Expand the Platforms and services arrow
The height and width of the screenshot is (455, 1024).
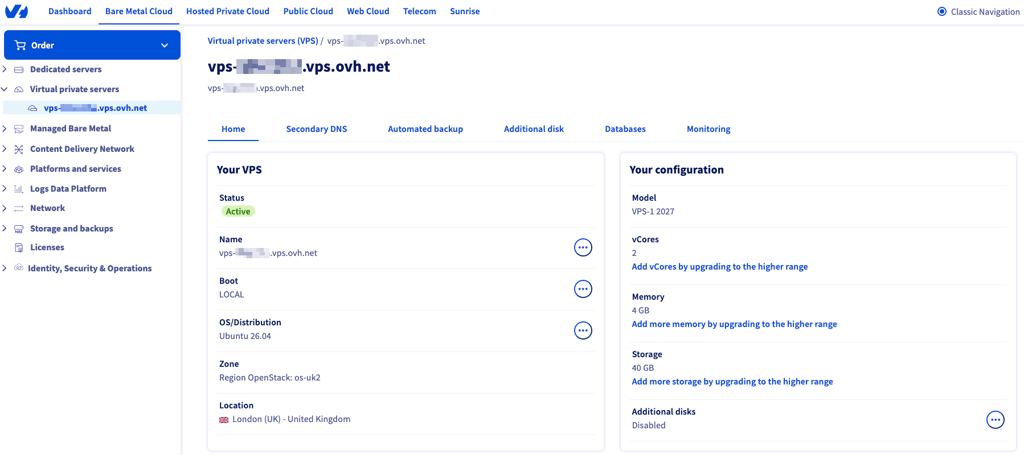pyautogui.click(x=5, y=169)
